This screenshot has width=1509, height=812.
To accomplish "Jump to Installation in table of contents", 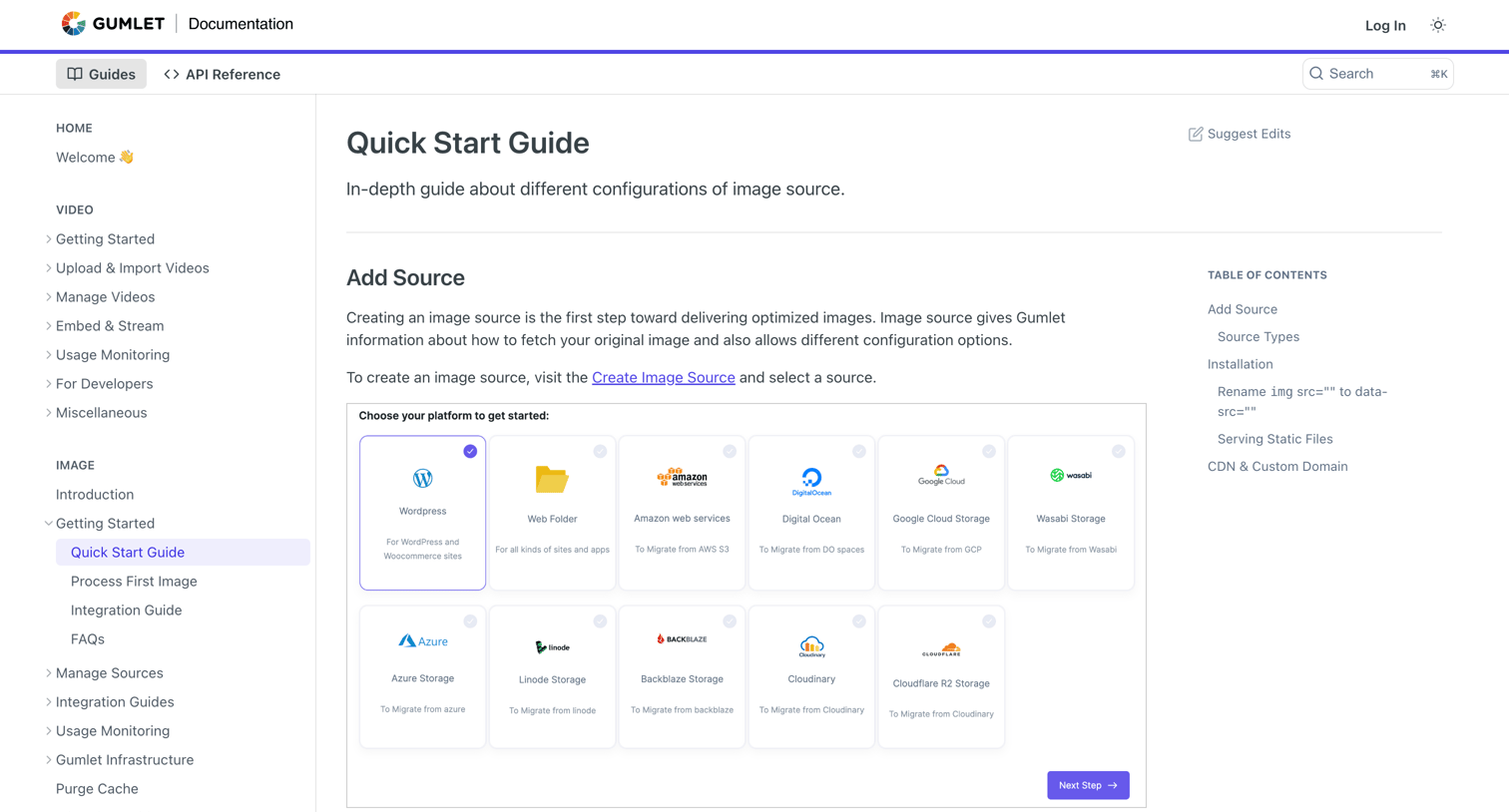I will tap(1241, 364).
